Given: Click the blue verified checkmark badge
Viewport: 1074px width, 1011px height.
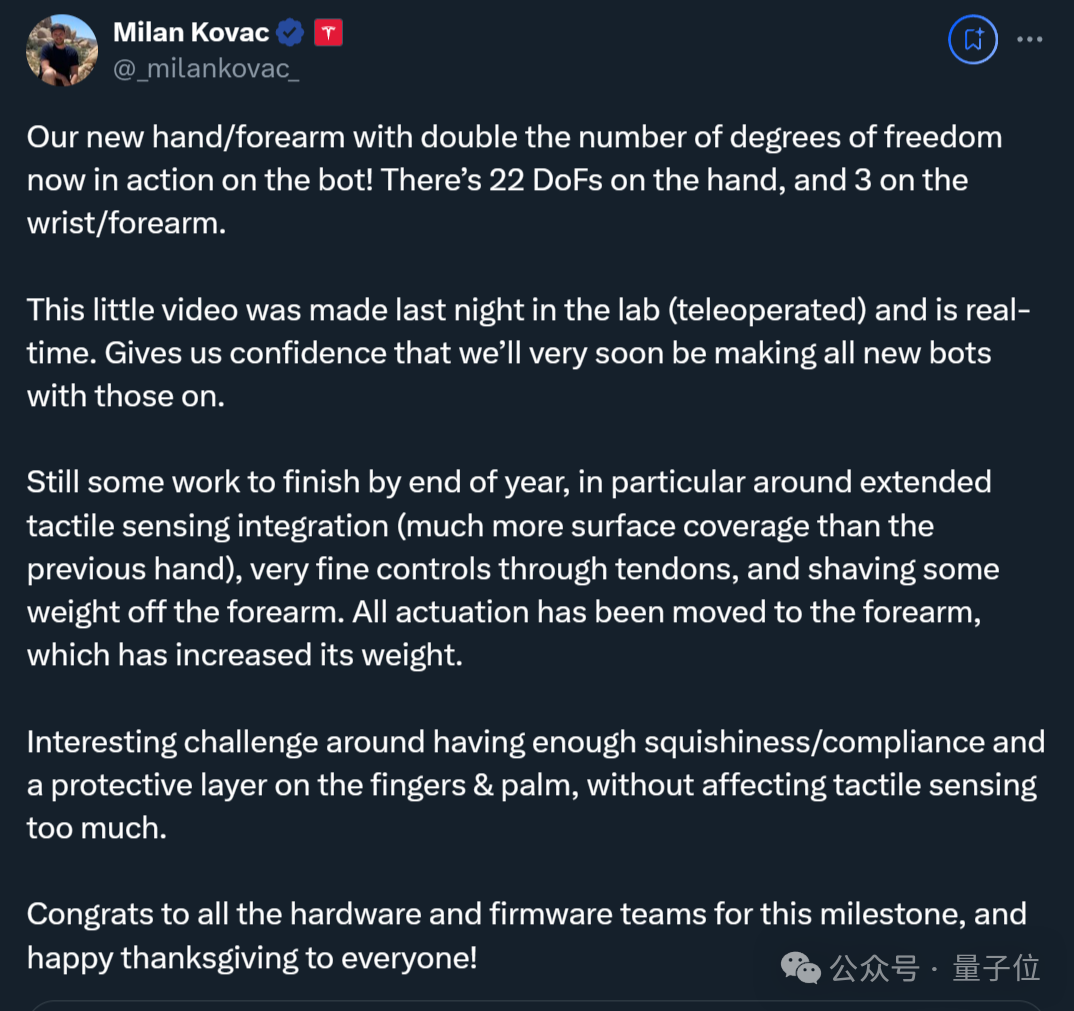Looking at the screenshot, I should pos(290,33).
